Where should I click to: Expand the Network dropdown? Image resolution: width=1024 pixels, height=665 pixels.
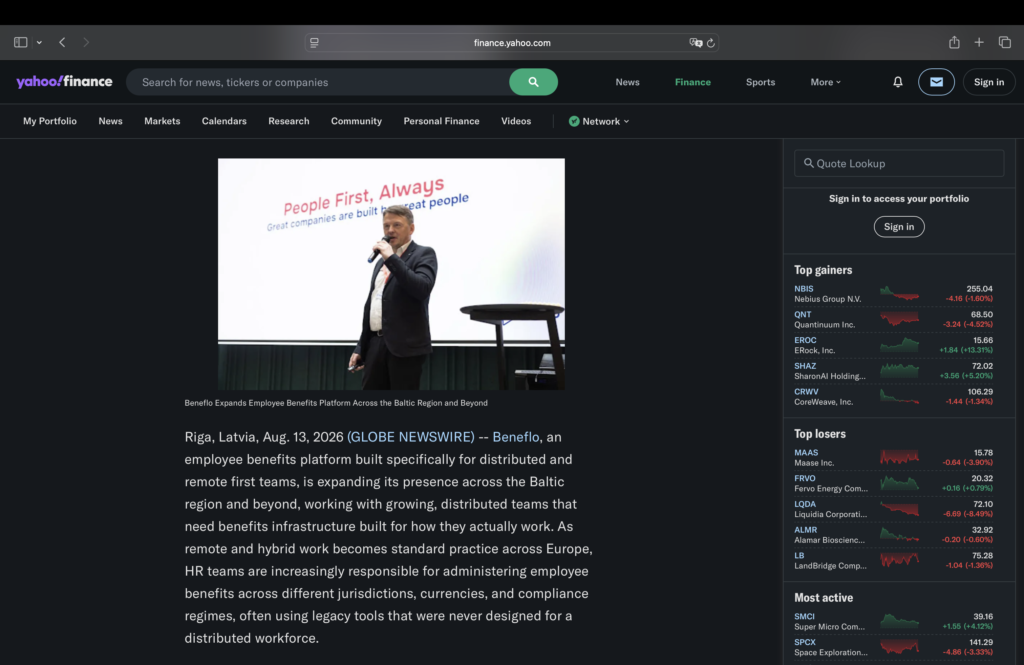[x=599, y=121]
